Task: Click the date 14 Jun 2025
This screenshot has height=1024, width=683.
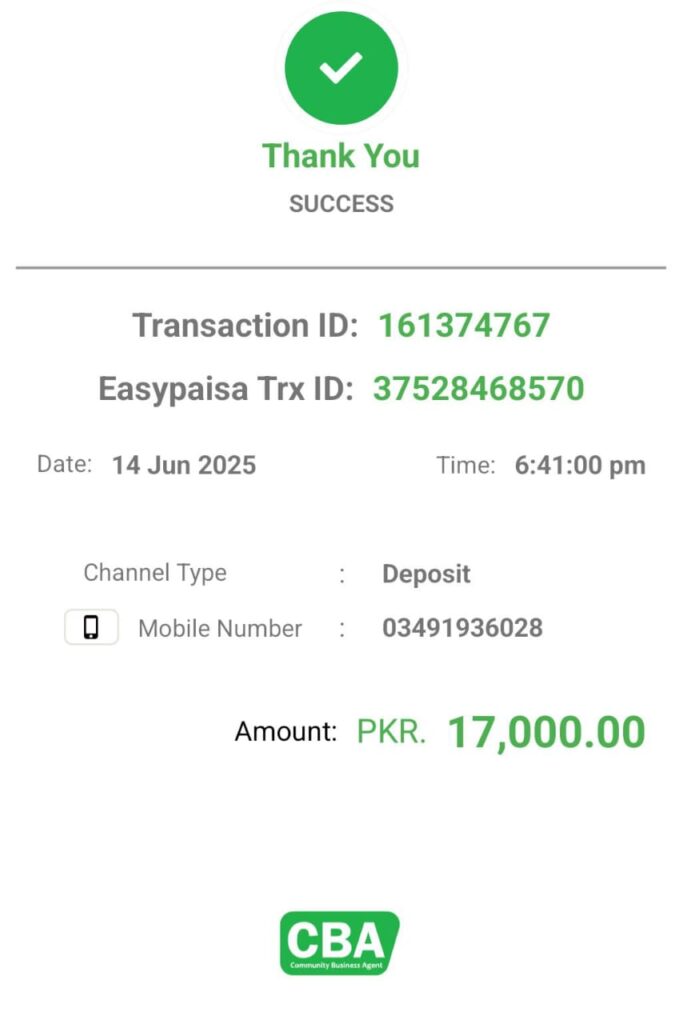Action: tap(184, 465)
